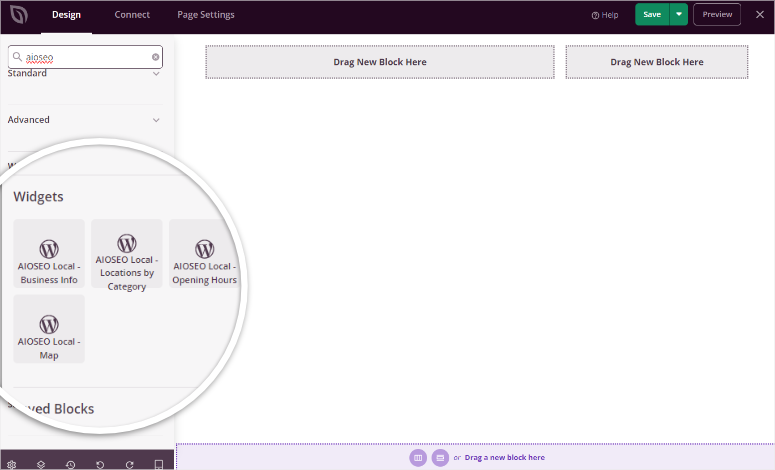Click the undo arrow icon
Screen dimensions: 775x470
point(100,465)
